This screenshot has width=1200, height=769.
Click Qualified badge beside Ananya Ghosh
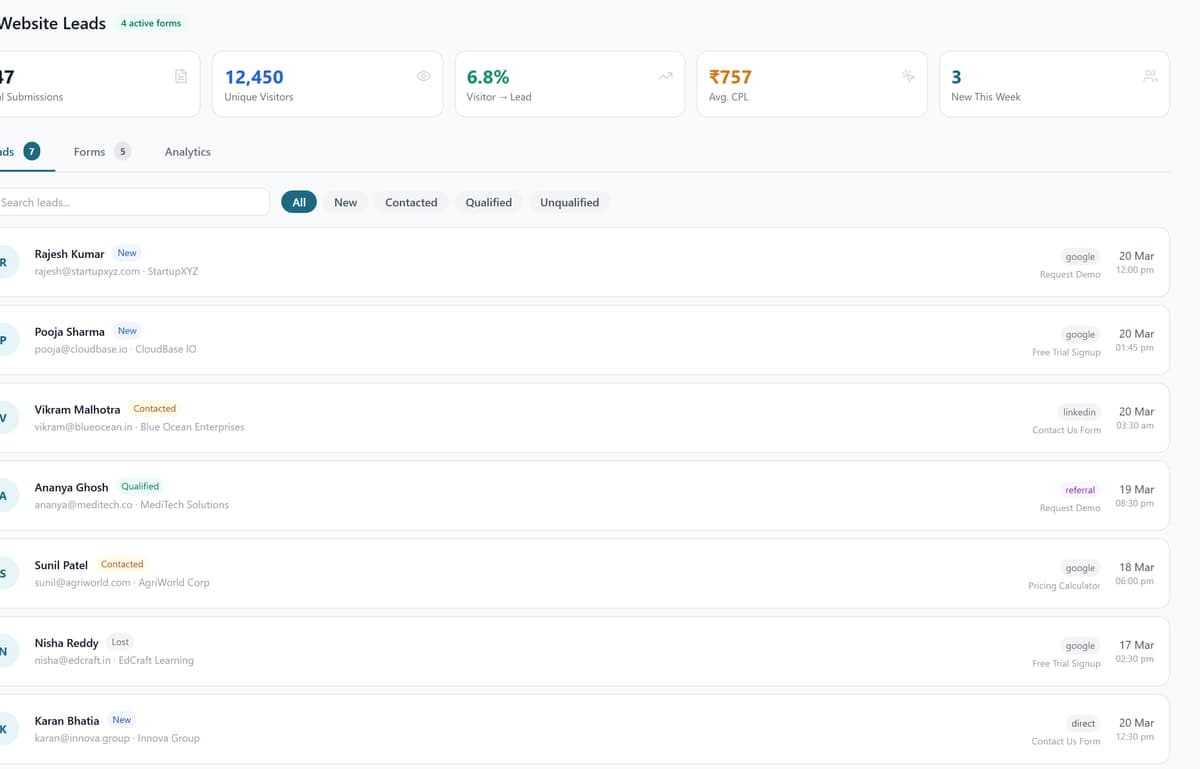(140, 487)
